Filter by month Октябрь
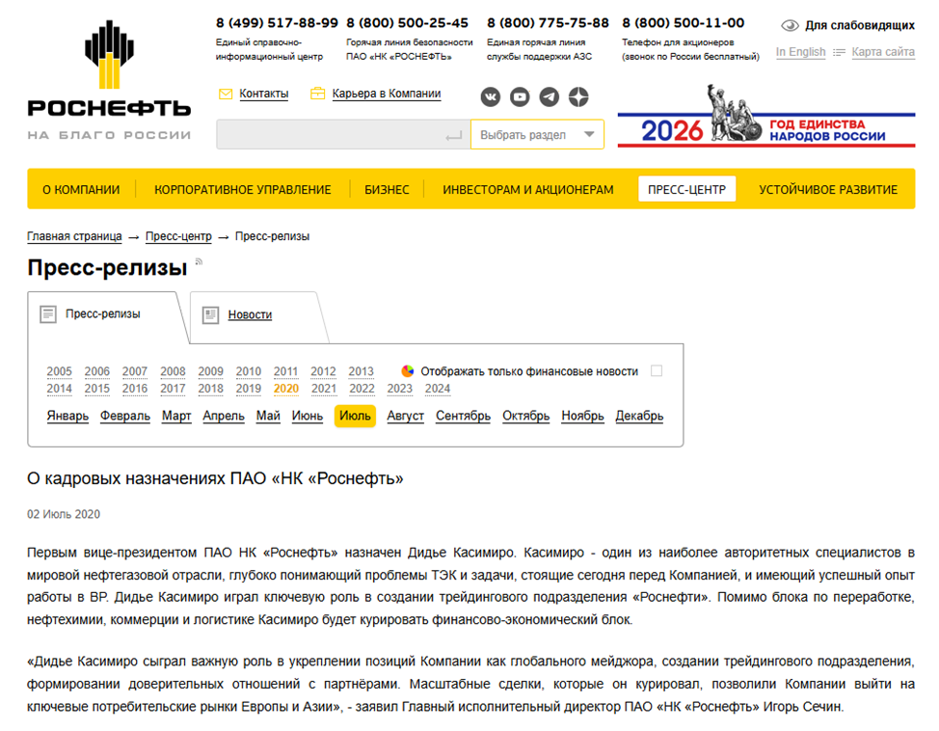The width and height of the screenshot is (939, 731). (x=526, y=416)
